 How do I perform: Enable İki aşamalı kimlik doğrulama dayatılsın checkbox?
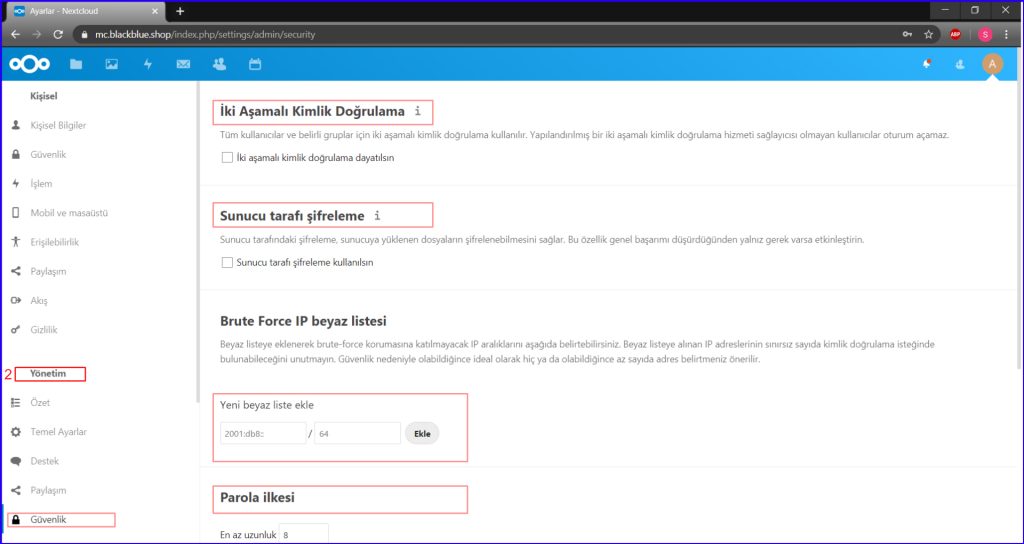(227, 157)
